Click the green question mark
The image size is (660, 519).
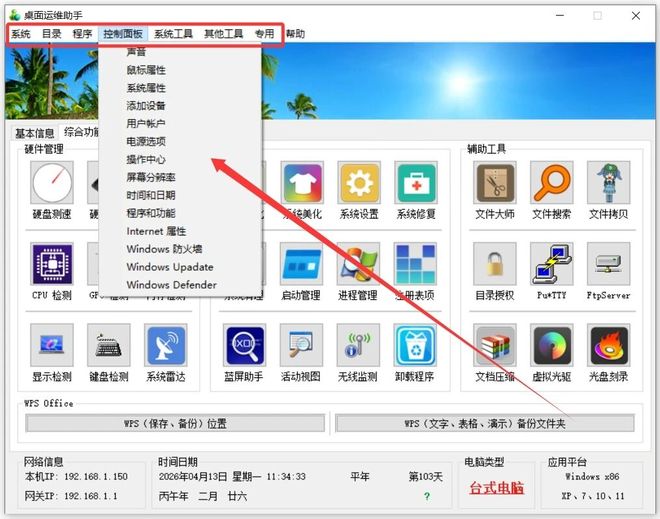(x=427, y=496)
